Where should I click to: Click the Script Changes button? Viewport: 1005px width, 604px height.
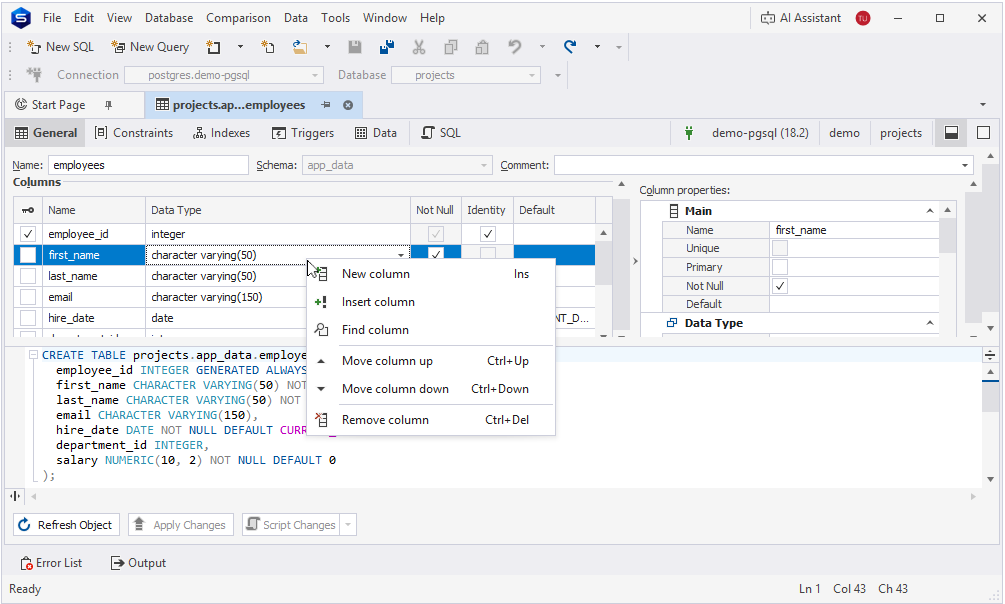[291, 524]
